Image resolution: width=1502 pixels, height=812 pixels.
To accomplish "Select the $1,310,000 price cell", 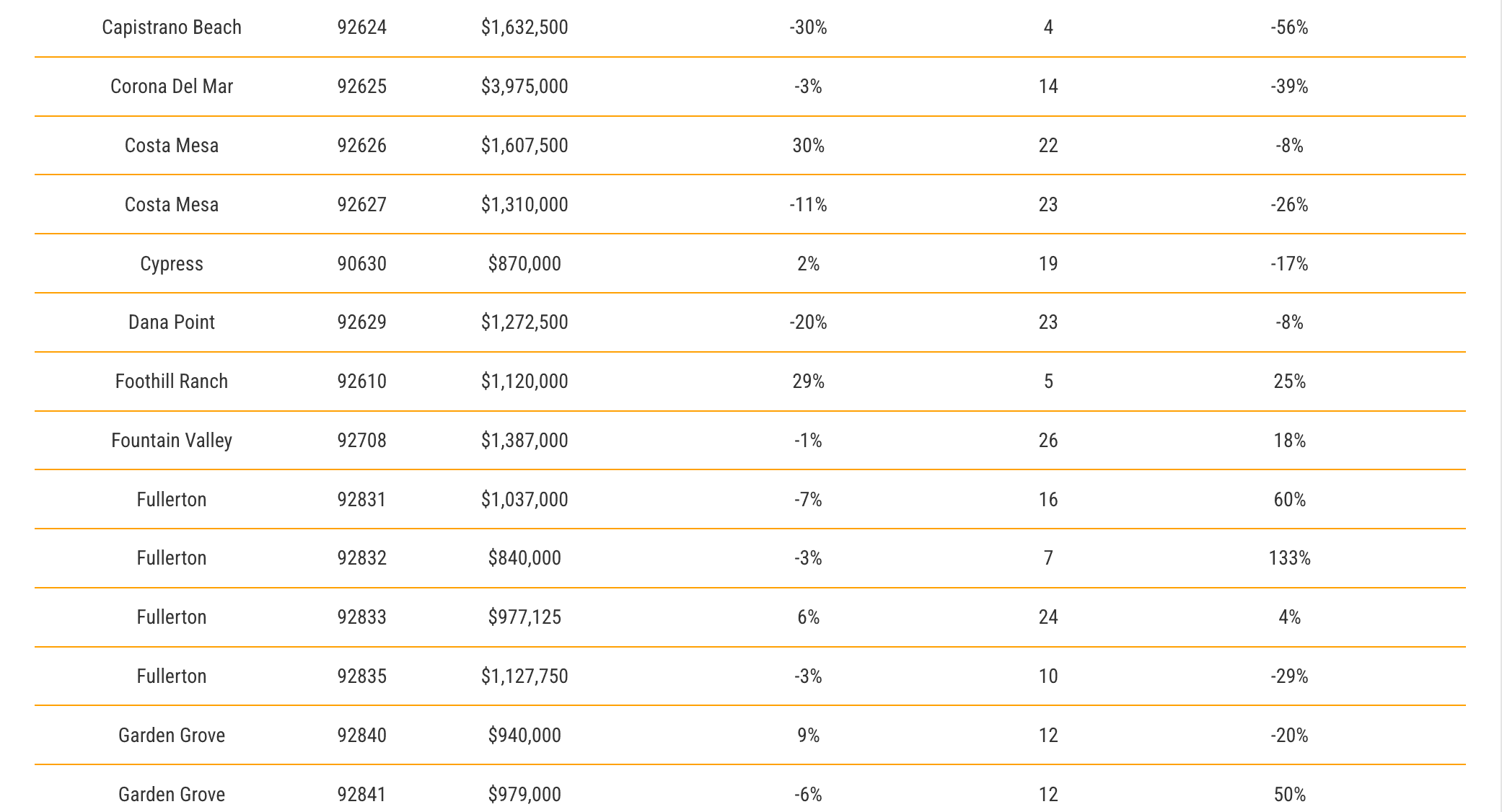I will point(524,205).
